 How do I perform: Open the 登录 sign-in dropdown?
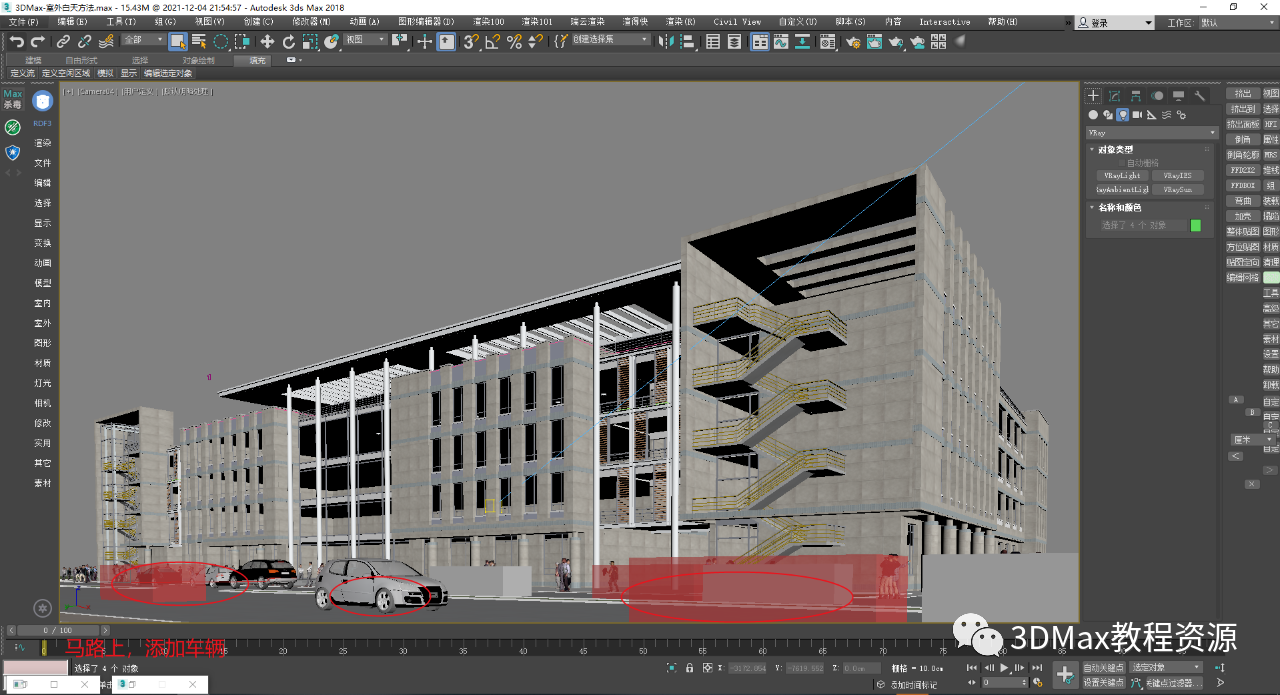tap(1115, 22)
